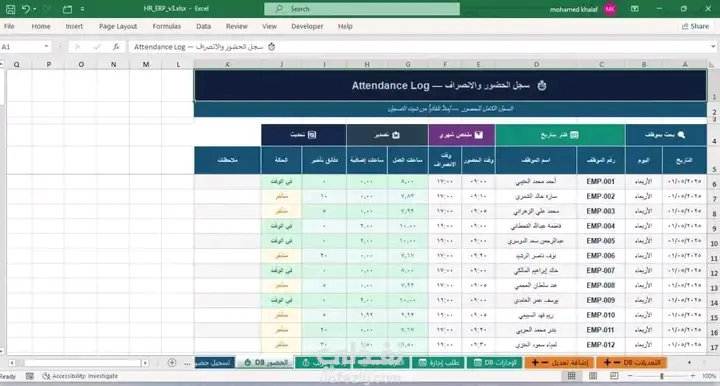The width and height of the screenshot is (720, 386).
Task: Select column header M
Action: pos(146,65)
